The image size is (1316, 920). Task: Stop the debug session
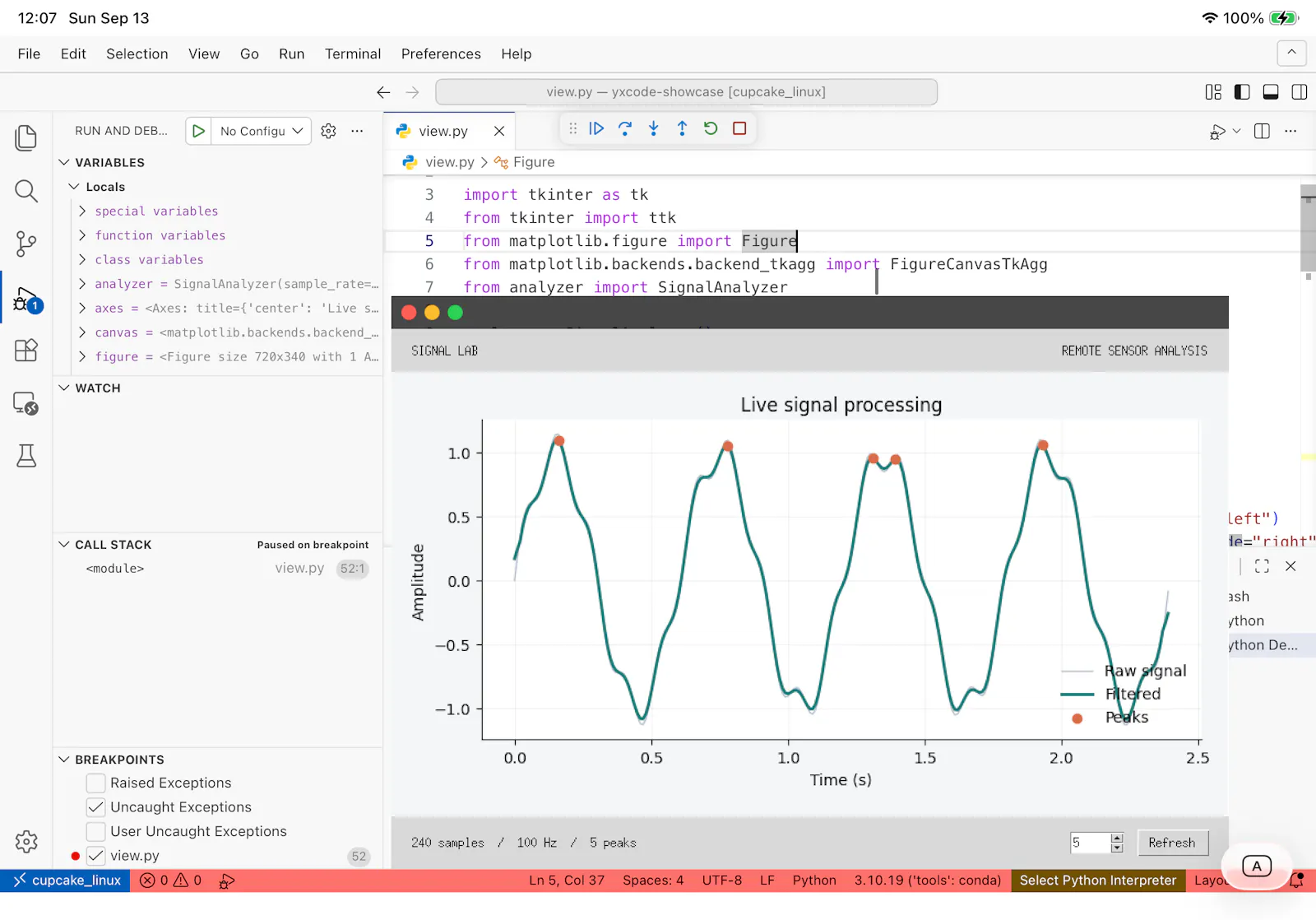pos(739,128)
